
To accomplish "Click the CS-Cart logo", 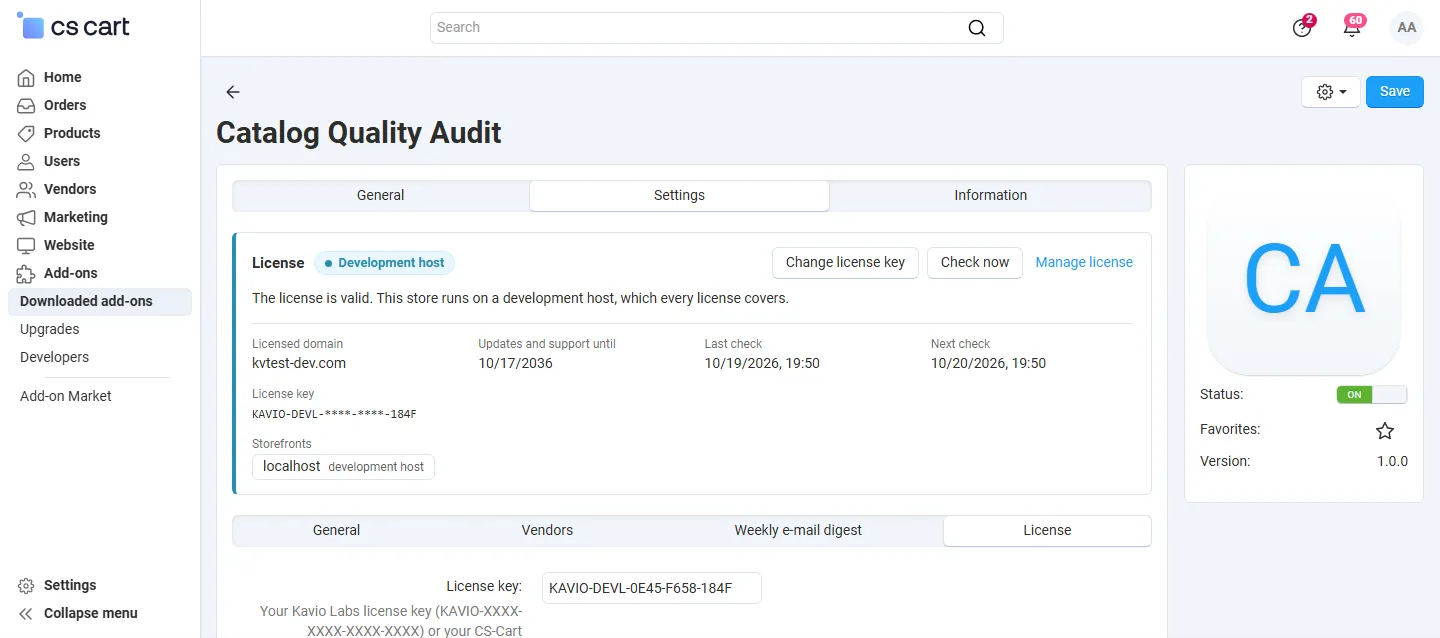I will [x=74, y=27].
